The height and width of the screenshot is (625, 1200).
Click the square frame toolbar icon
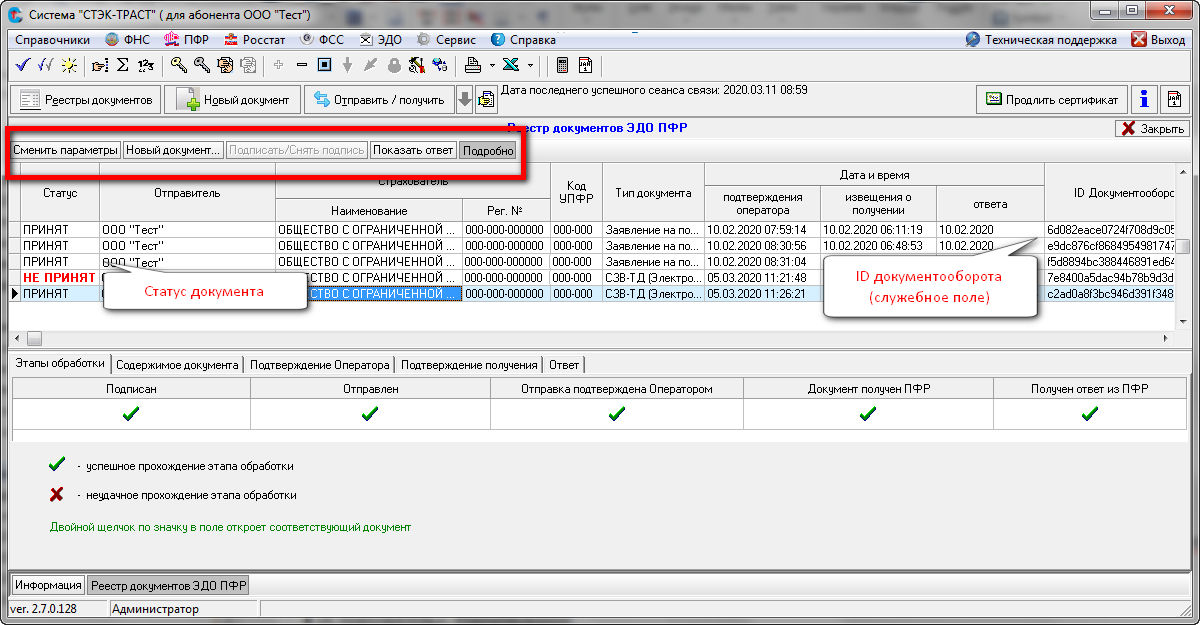click(324, 66)
